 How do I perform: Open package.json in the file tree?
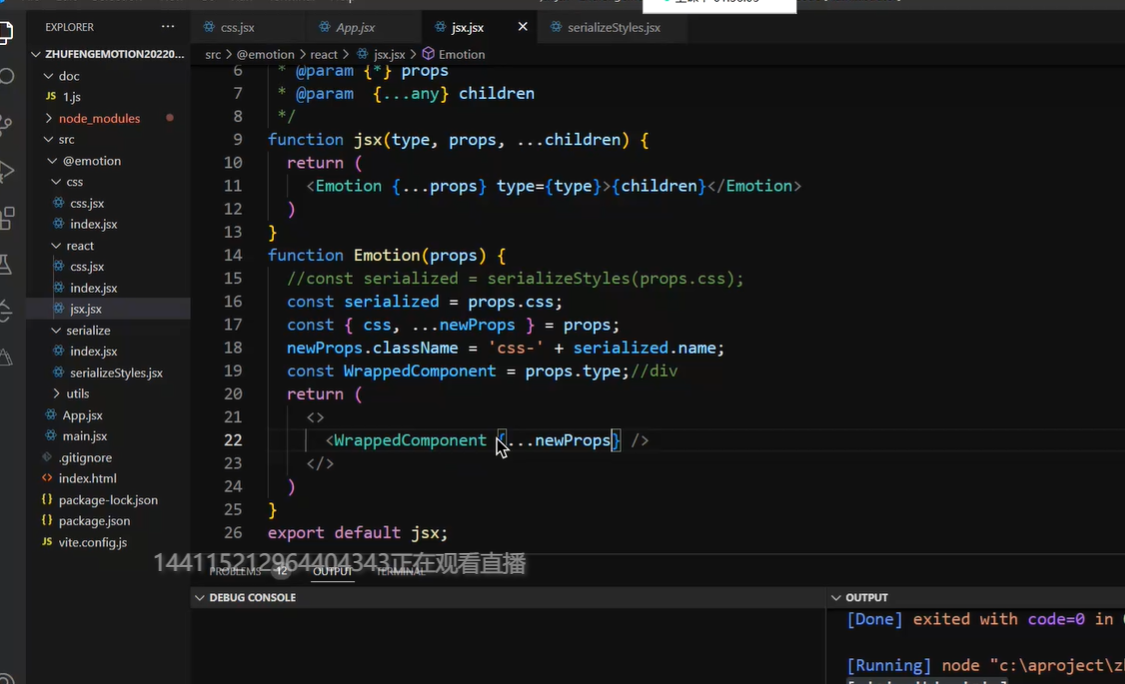point(94,521)
